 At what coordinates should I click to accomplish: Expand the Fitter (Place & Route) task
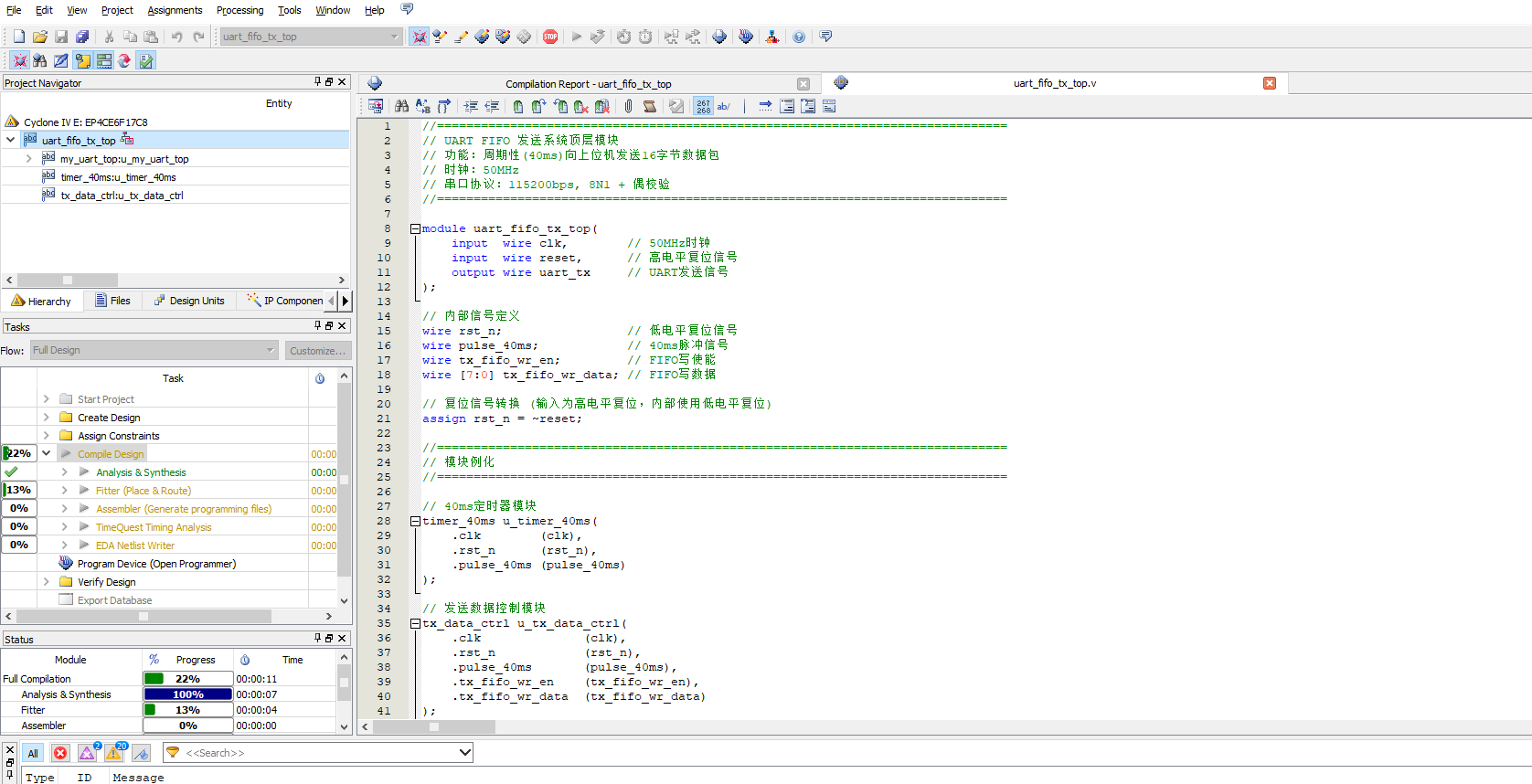tap(64, 491)
